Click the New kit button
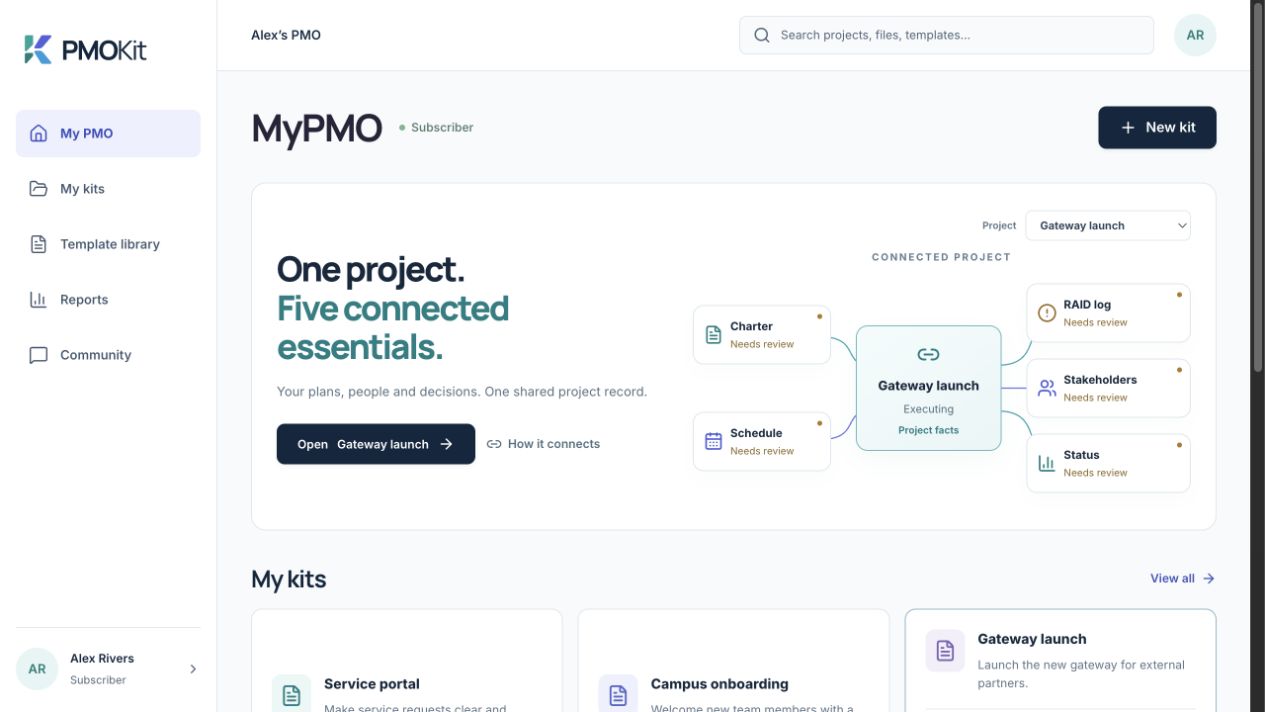 pos(1157,128)
